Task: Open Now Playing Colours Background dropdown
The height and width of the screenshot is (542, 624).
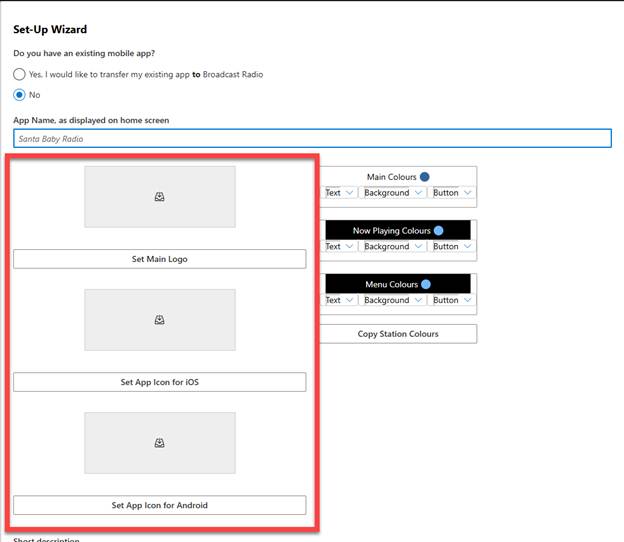Action: [392, 246]
